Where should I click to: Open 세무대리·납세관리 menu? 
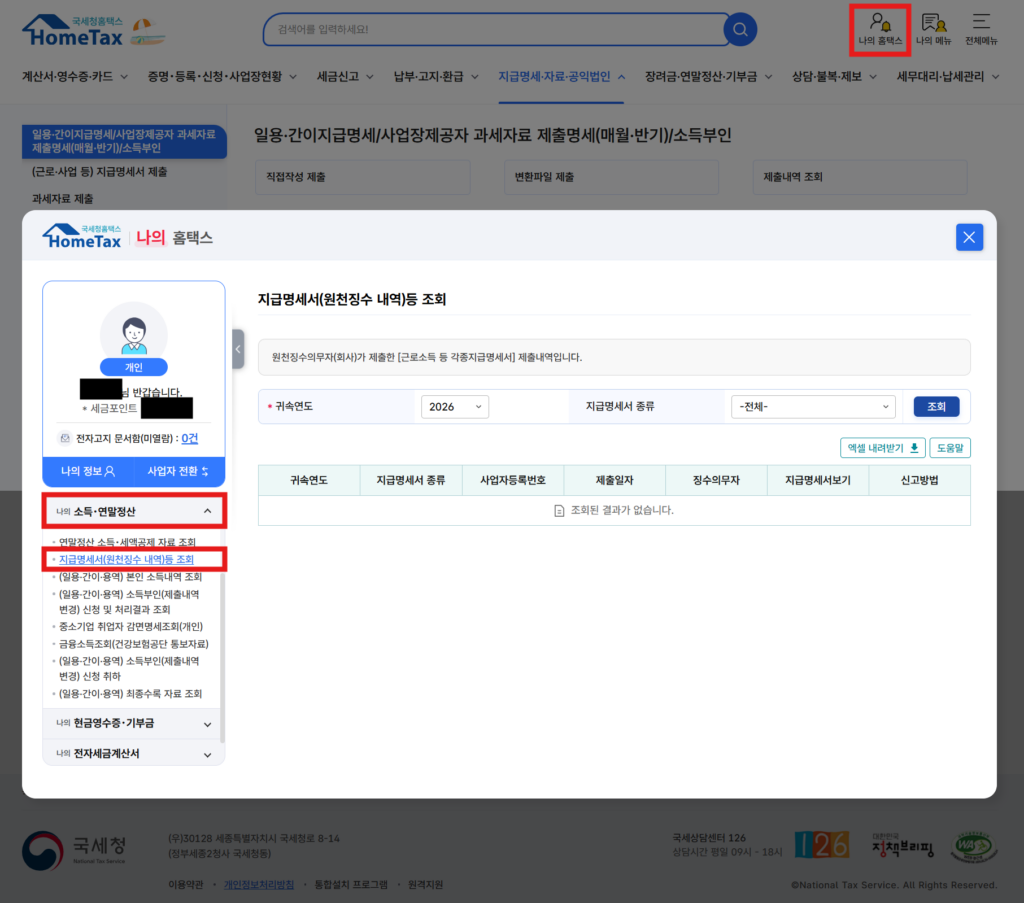point(948,76)
